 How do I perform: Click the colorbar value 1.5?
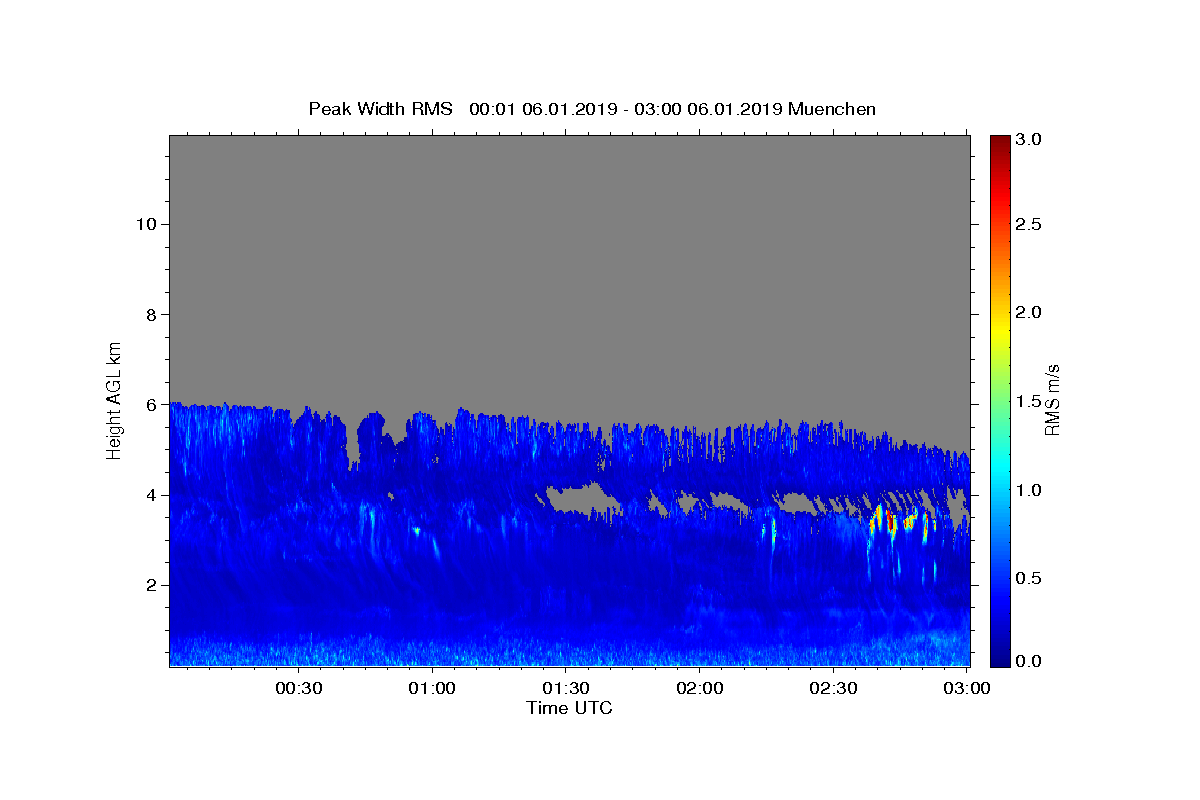[x=1030, y=401]
